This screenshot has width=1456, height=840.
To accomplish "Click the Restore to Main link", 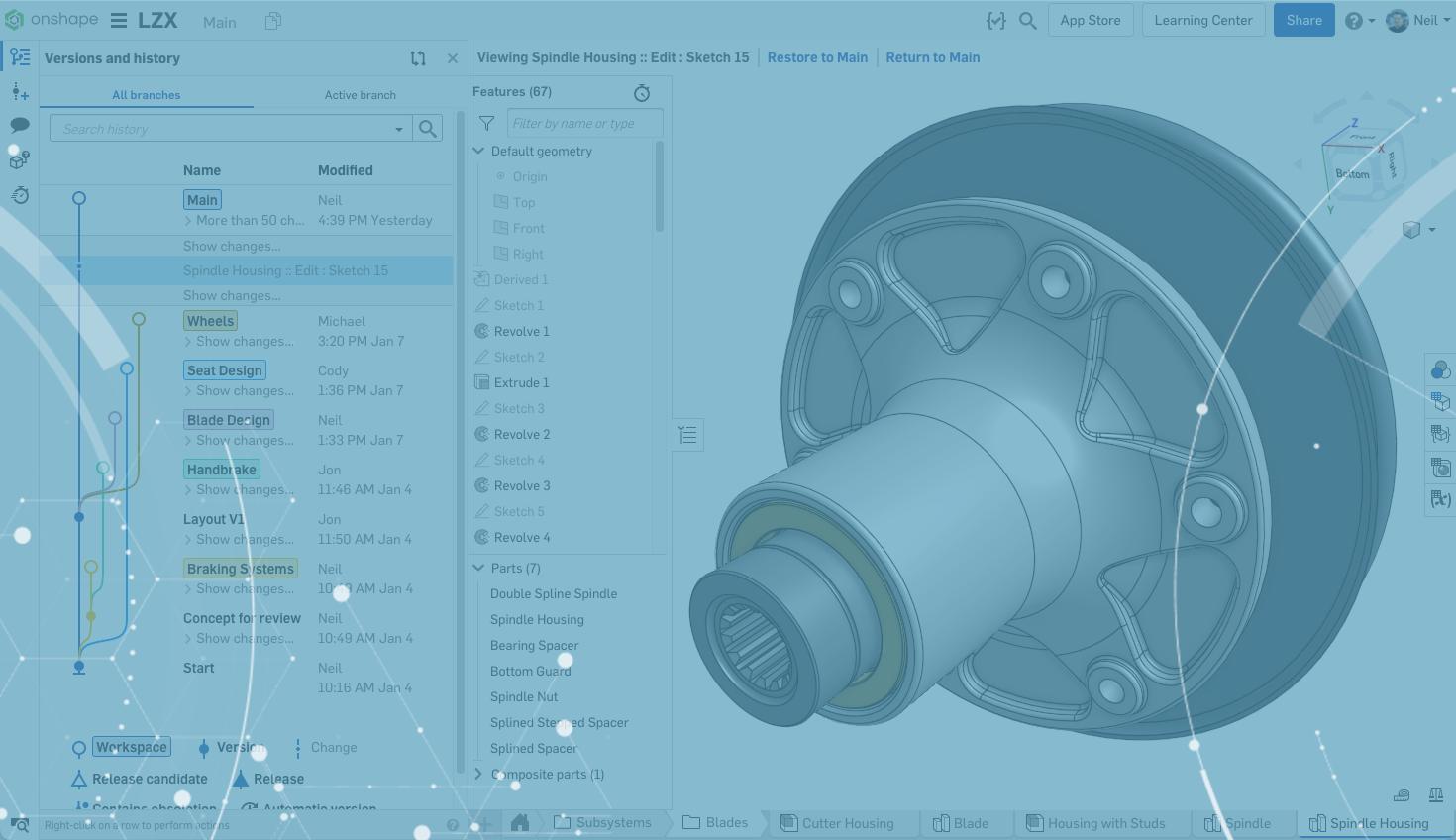I will tap(817, 57).
